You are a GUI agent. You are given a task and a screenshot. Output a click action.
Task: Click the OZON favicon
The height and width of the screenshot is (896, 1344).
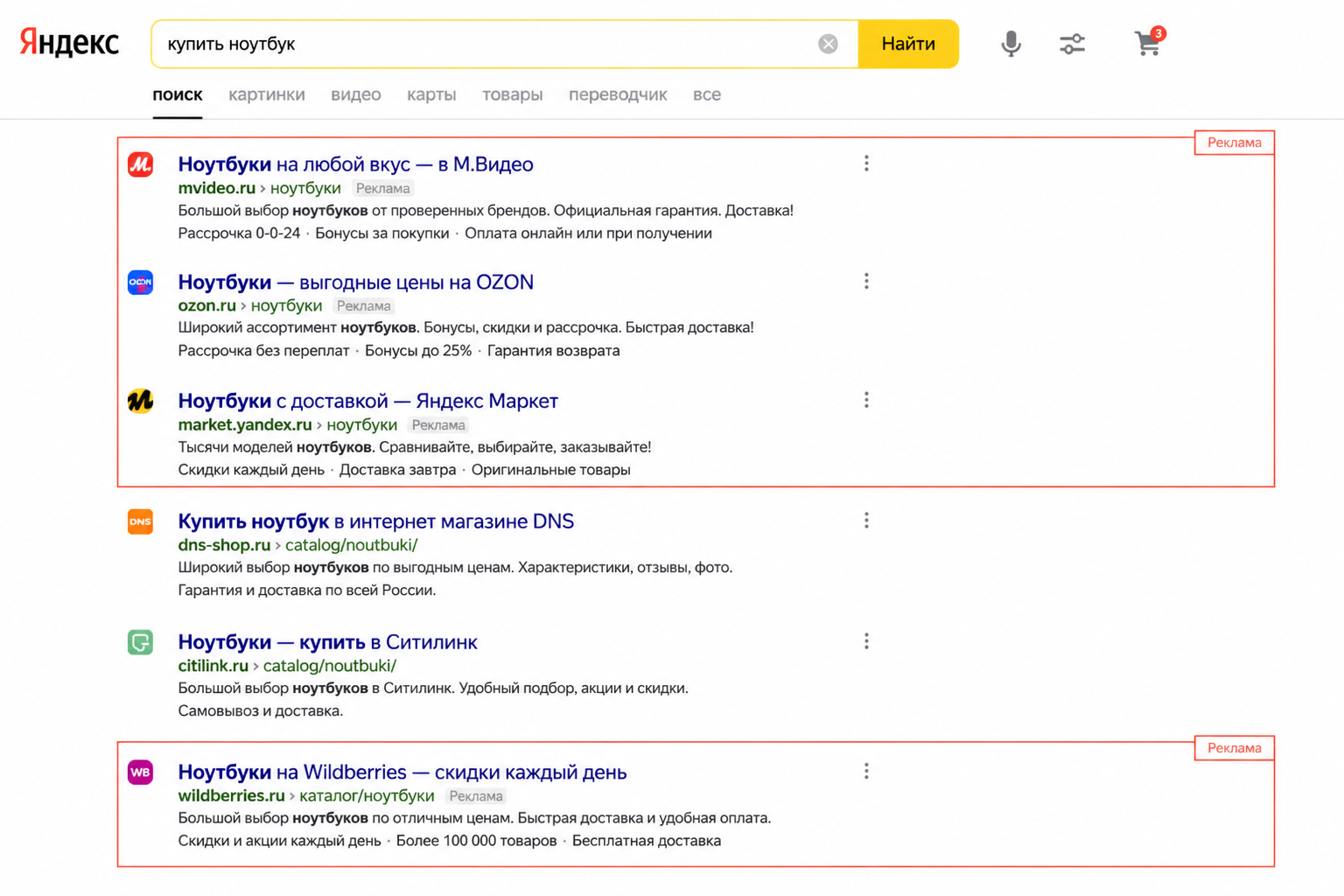point(140,282)
